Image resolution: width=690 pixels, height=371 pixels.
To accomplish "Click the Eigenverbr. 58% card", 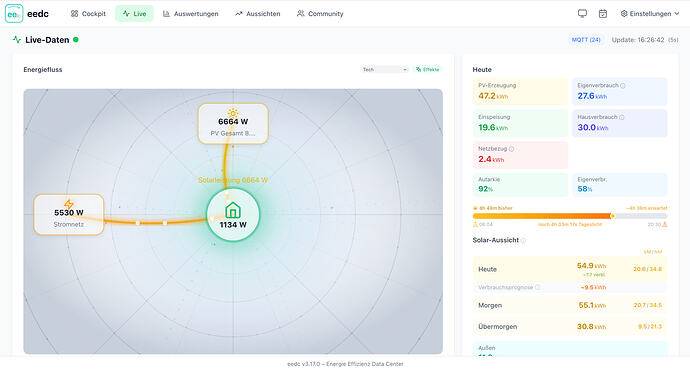I will pyautogui.click(x=620, y=184).
